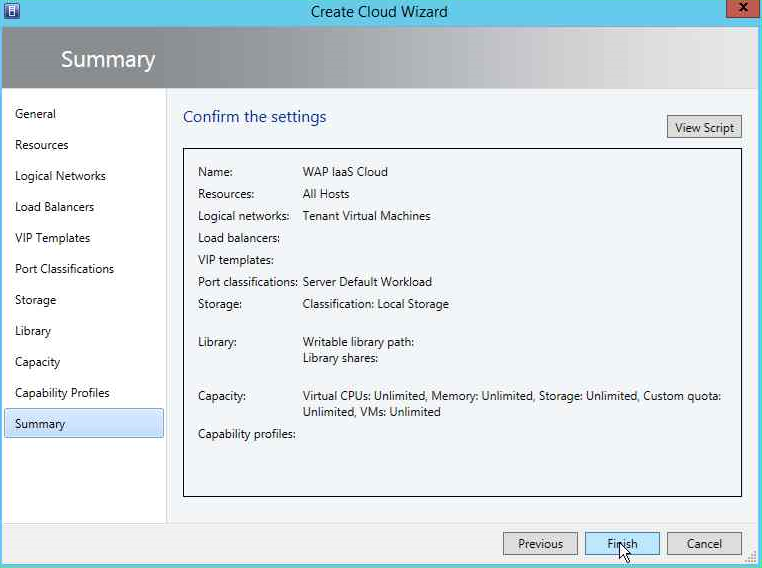Go to the Storage step
Screen dimensions: 762x568
pos(35,300)
